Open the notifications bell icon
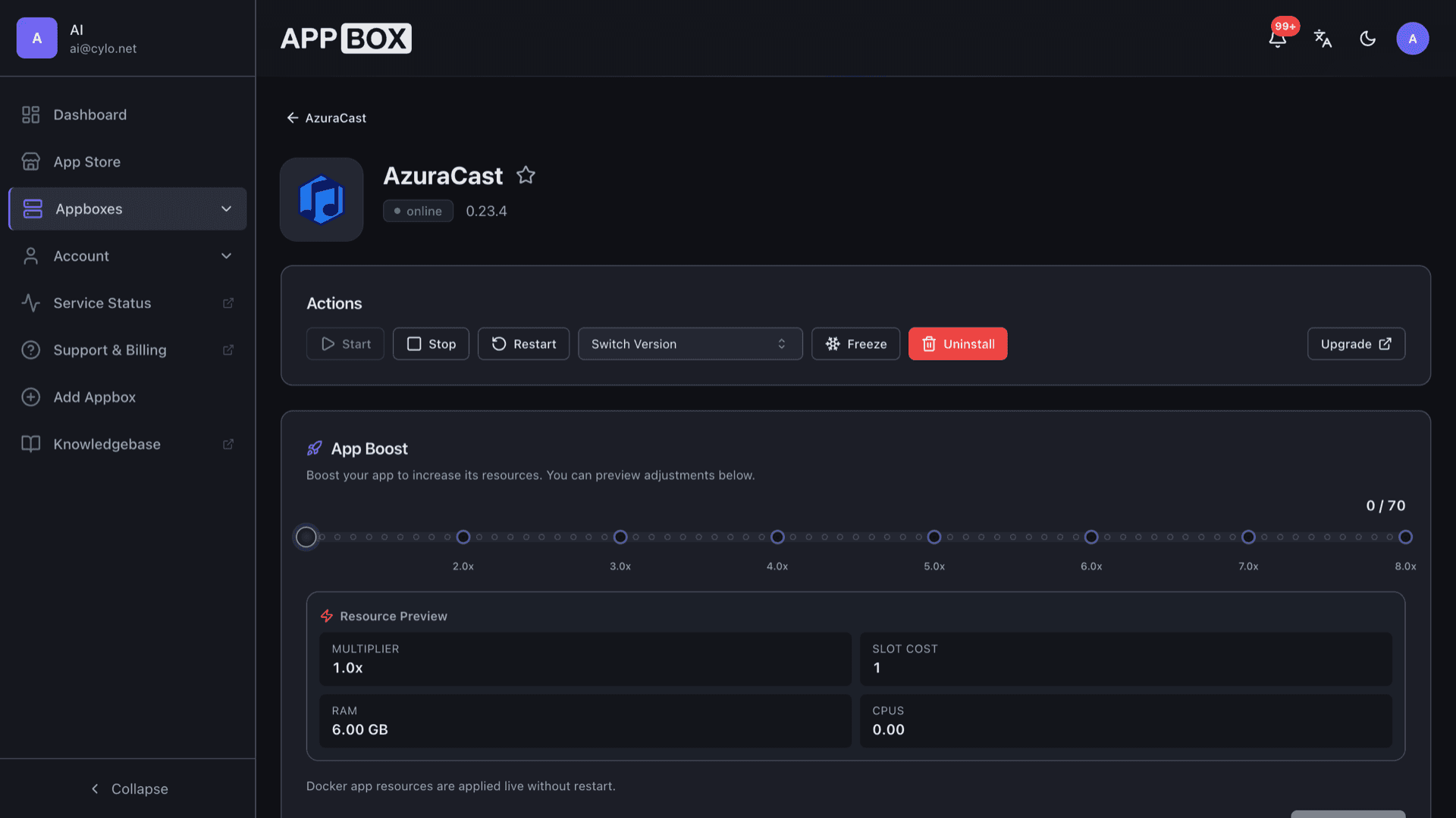Screen dimensions: 1456x818 click(x=1277, y=39)
